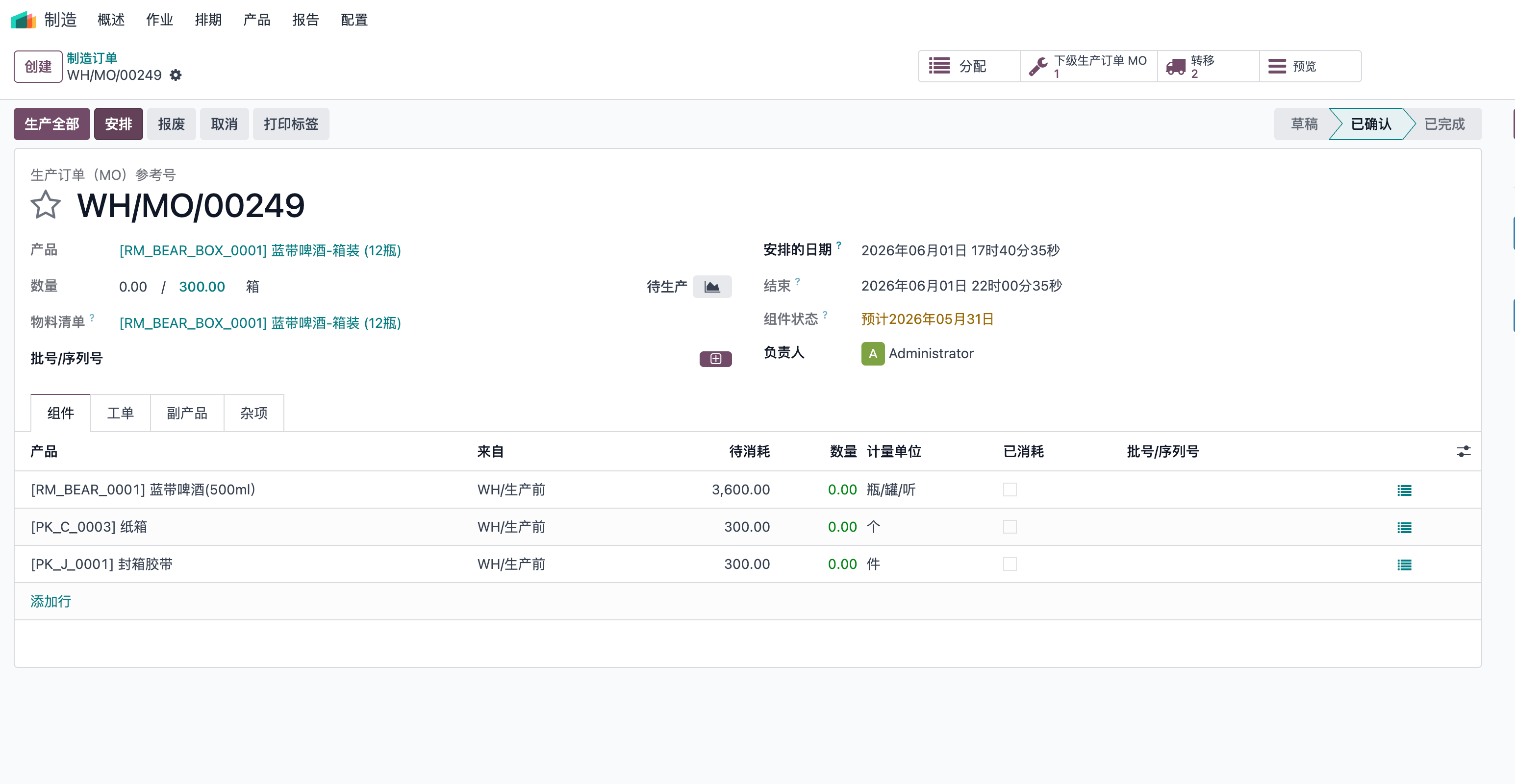Click the 3,600.00 to-consume value

pos(740,490)
